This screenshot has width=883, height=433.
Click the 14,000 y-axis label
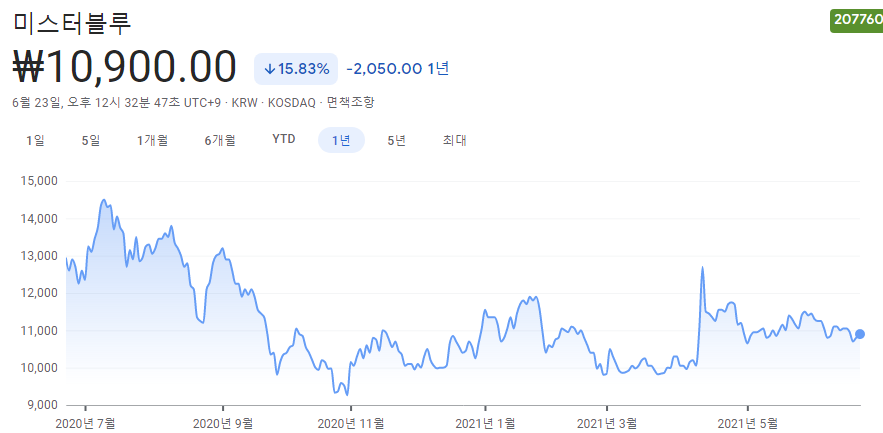click(39, 218)
